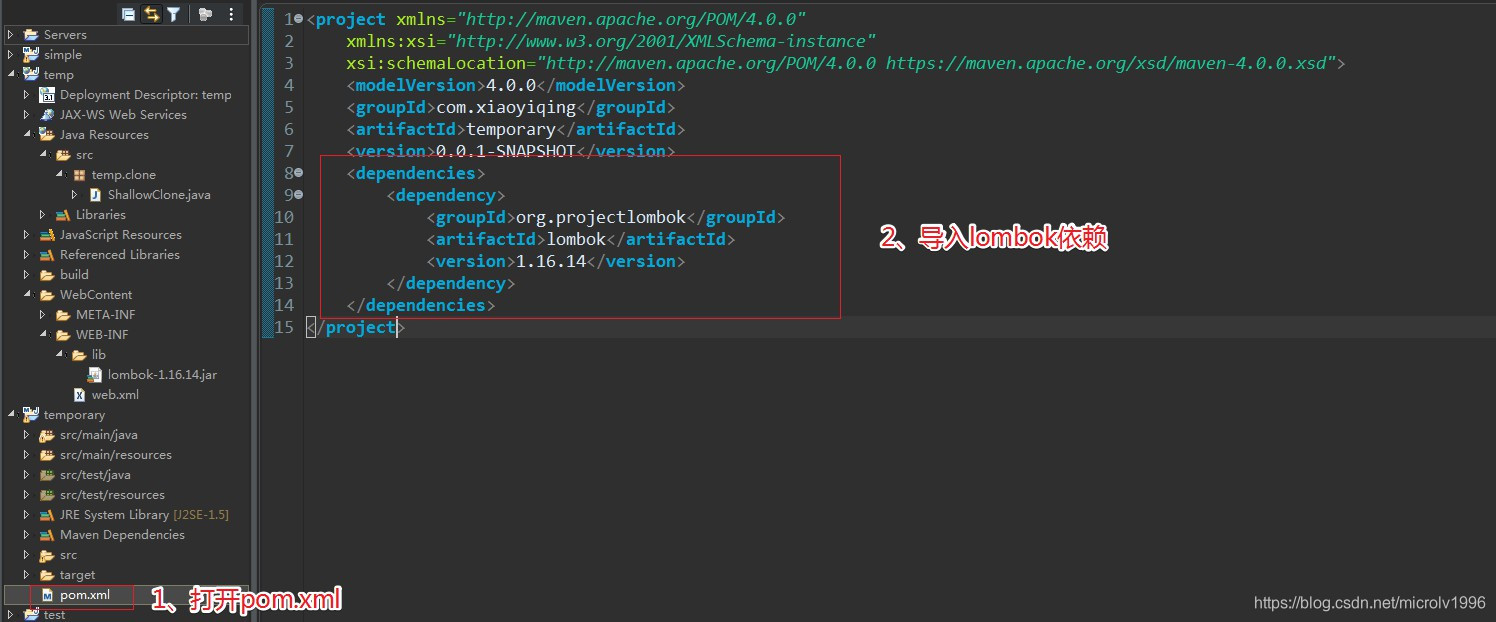
Task: Click the lombok-1.16.14.jar file icon
Action: click(94, 375)
